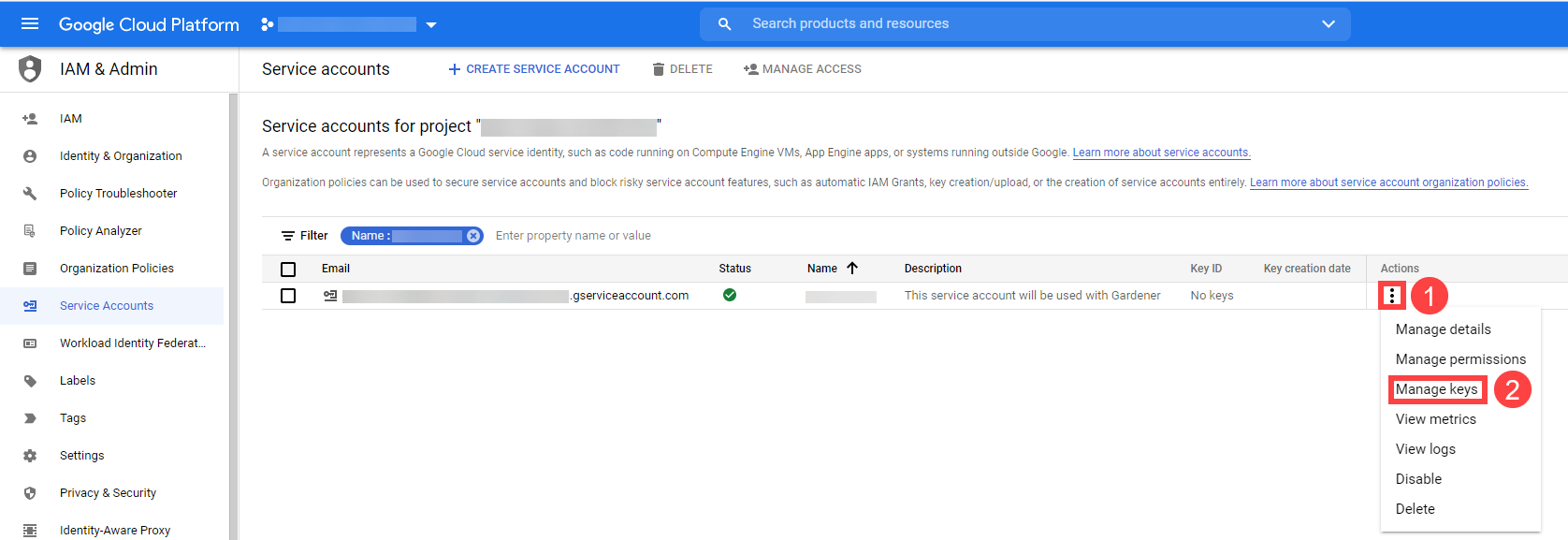This screenshot has height=540, width=1568.
Task: Click the IAM & Admin shield icon
Action: [30, 69]
